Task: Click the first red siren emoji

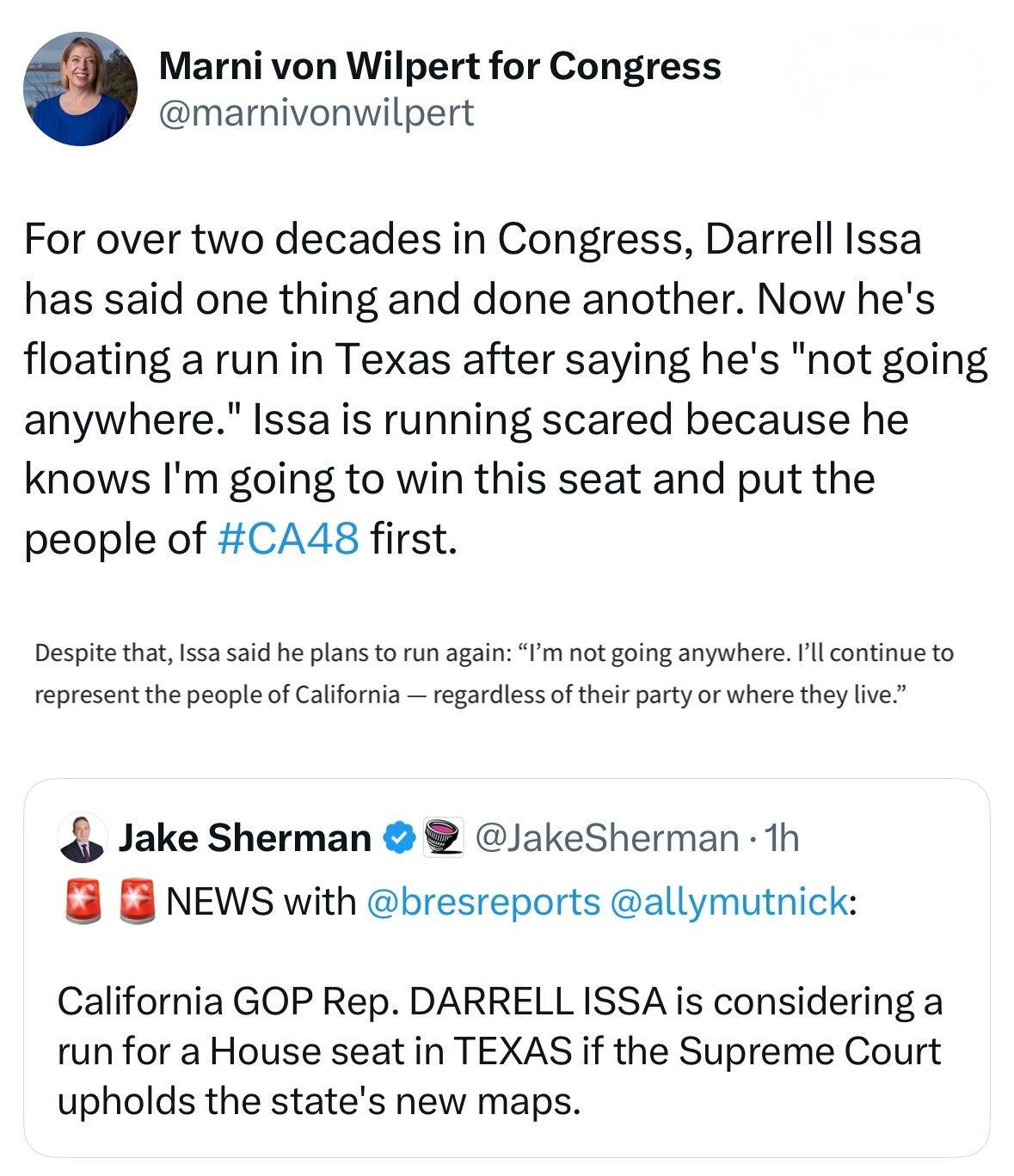Action: coord(83,902)
